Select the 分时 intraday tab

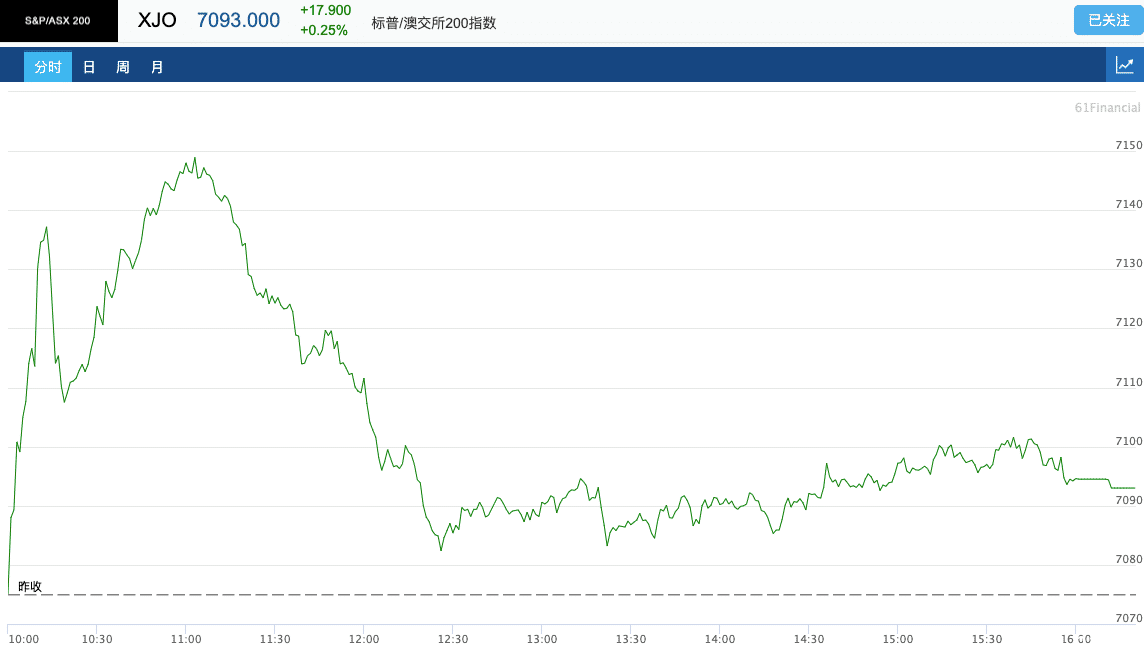point(47,67)
